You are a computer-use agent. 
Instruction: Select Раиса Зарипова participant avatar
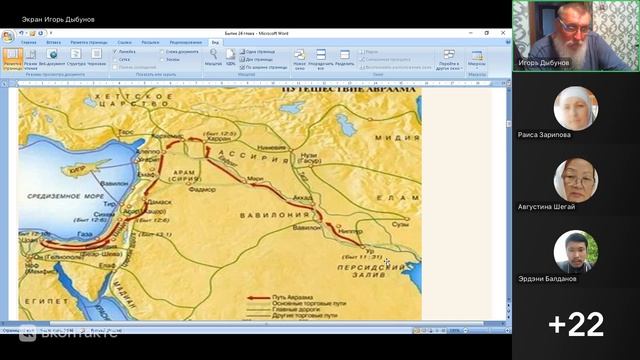(576, 108)
